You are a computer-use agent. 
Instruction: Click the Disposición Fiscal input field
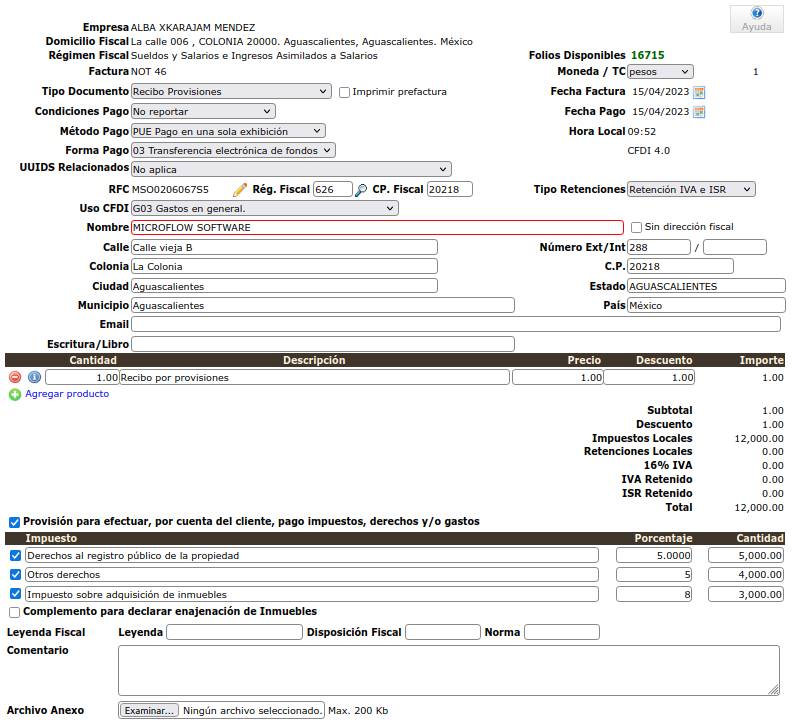pyautogui.click(x=443, y=632)
